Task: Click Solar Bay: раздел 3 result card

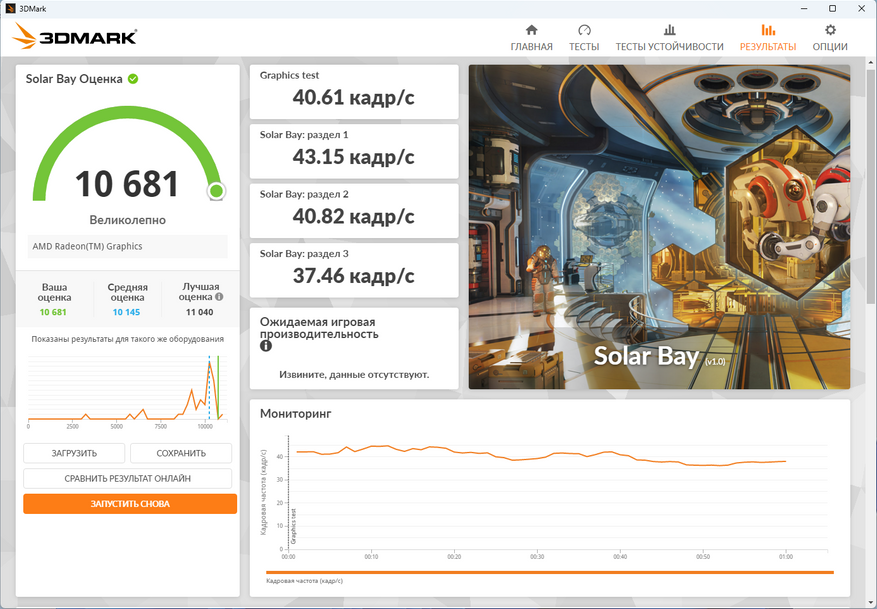Action: point(354,270)
